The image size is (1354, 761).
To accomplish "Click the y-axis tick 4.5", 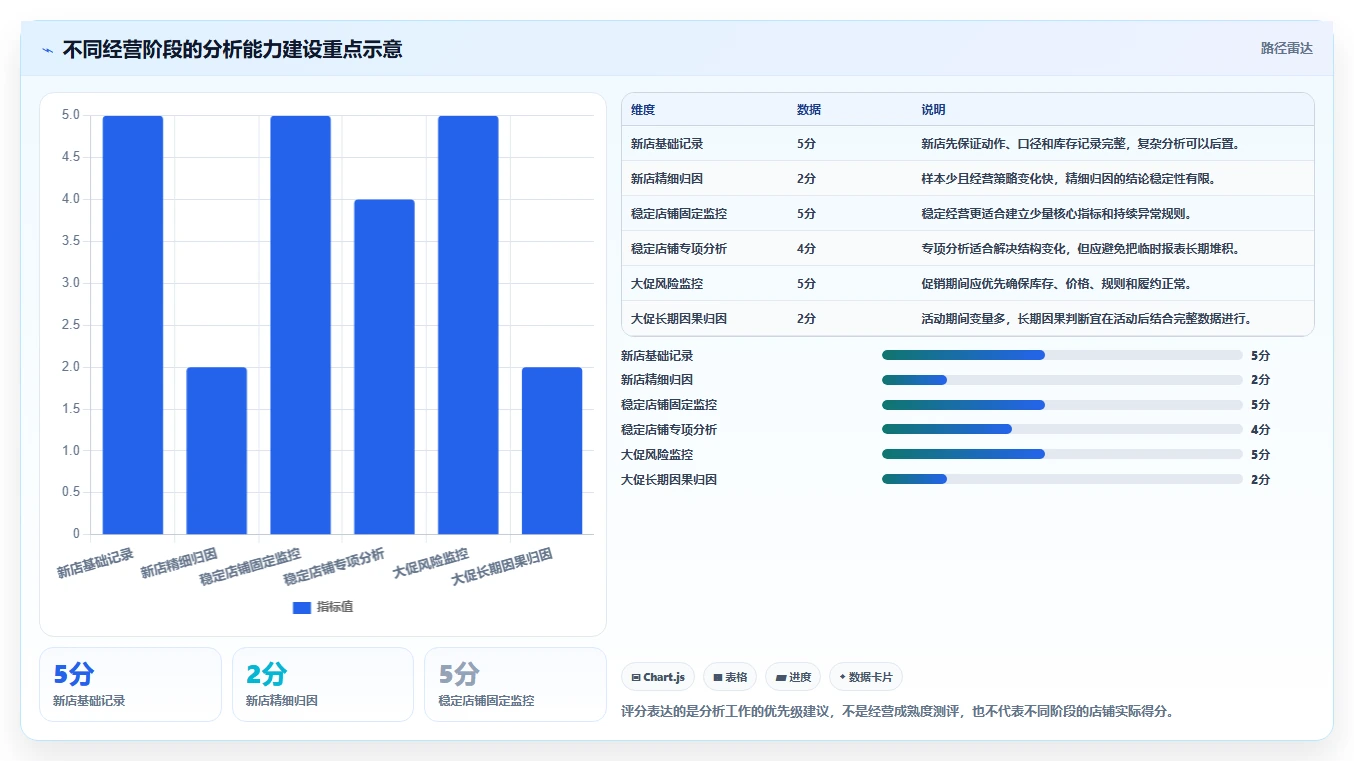I will [71, 157].
